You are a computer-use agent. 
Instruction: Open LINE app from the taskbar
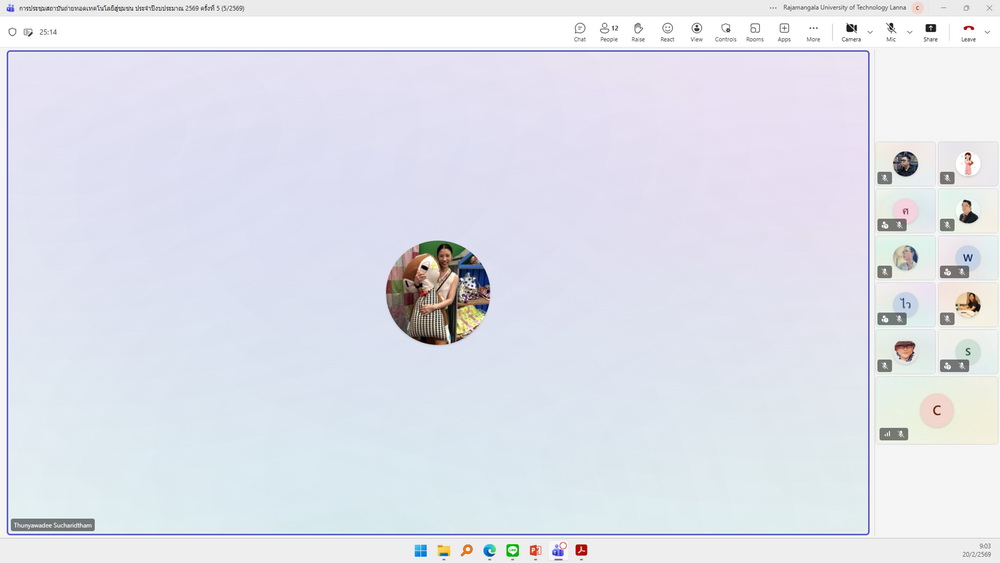click(x=513, y=551)
